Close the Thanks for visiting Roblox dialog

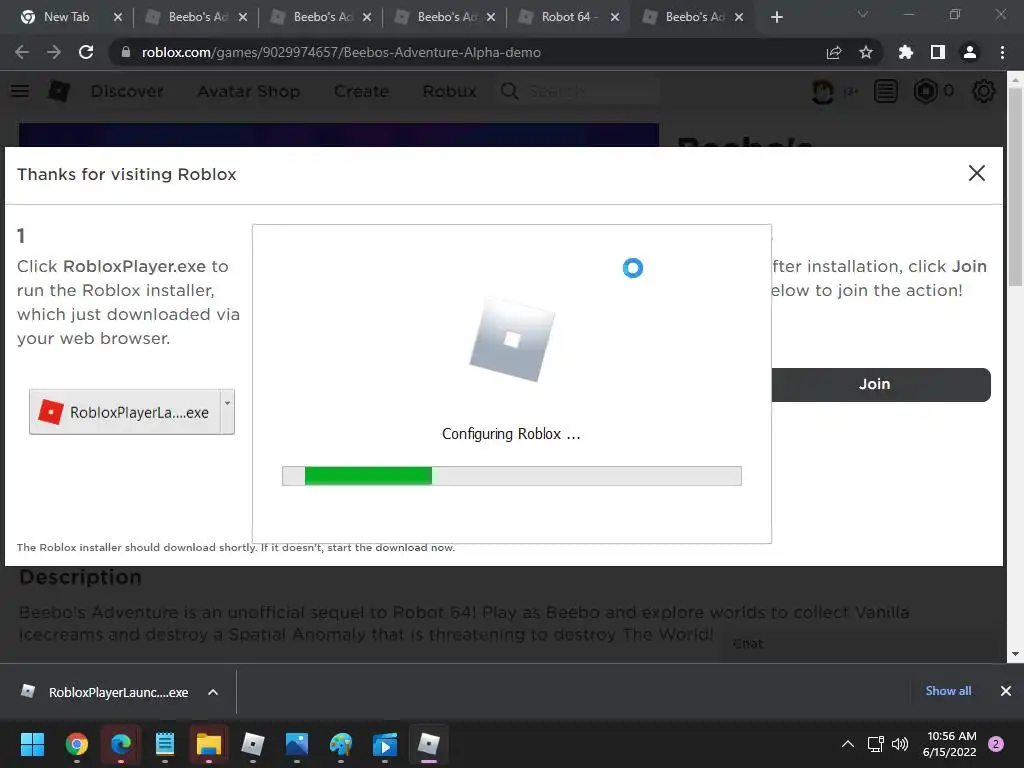click(976, 173)
